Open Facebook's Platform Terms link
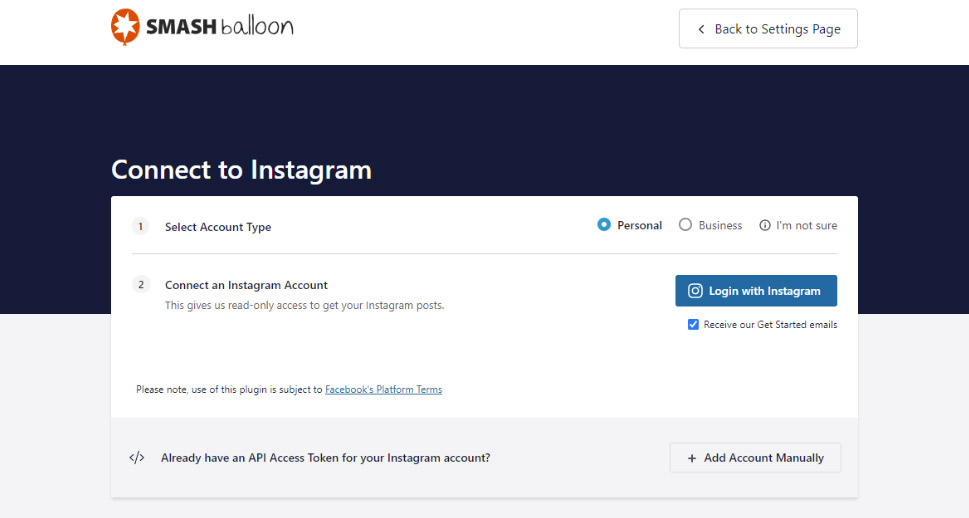Viewport: 969px width, 518px height. pyautogui.click(x=384, y=389)
